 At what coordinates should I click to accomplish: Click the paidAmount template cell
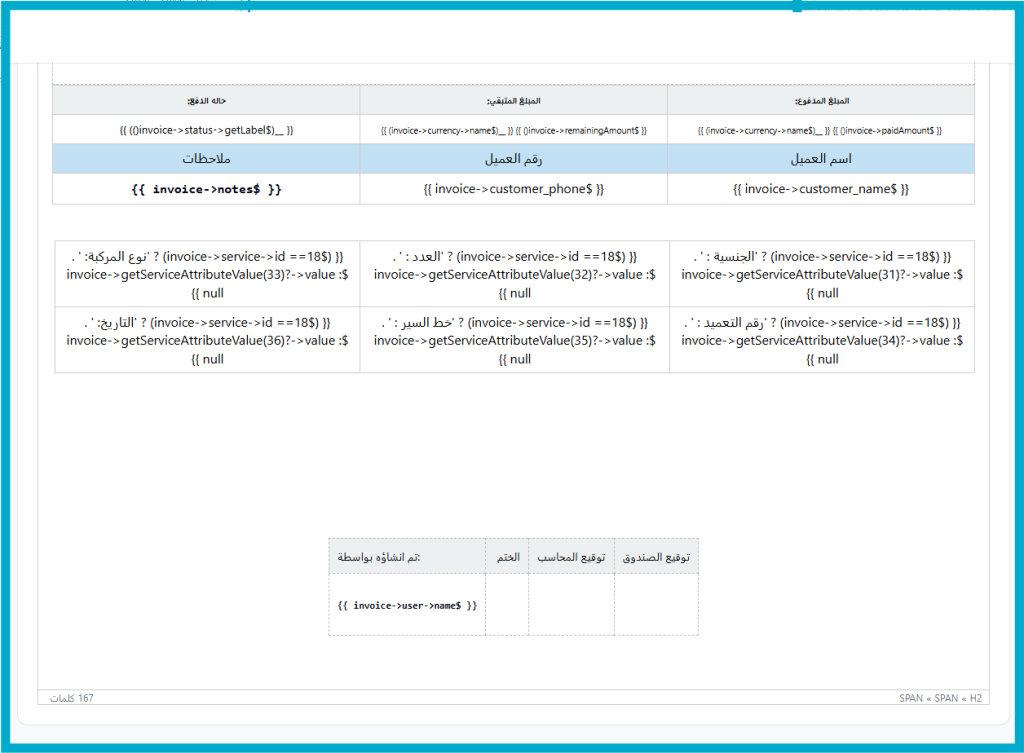click(x=820, y=130)
